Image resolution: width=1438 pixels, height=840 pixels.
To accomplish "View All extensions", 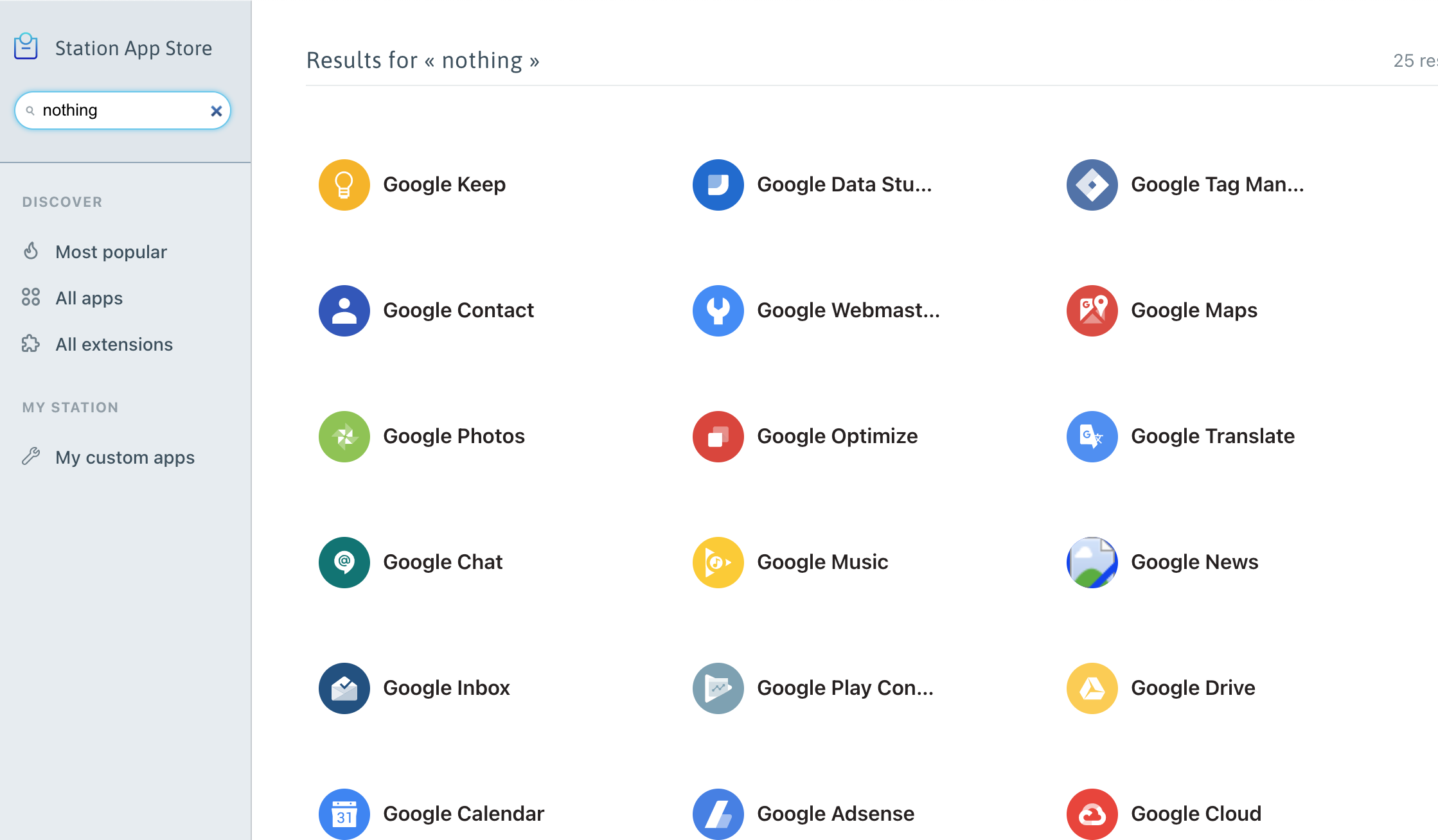I will pyautogui.click(x=114, y=344).
